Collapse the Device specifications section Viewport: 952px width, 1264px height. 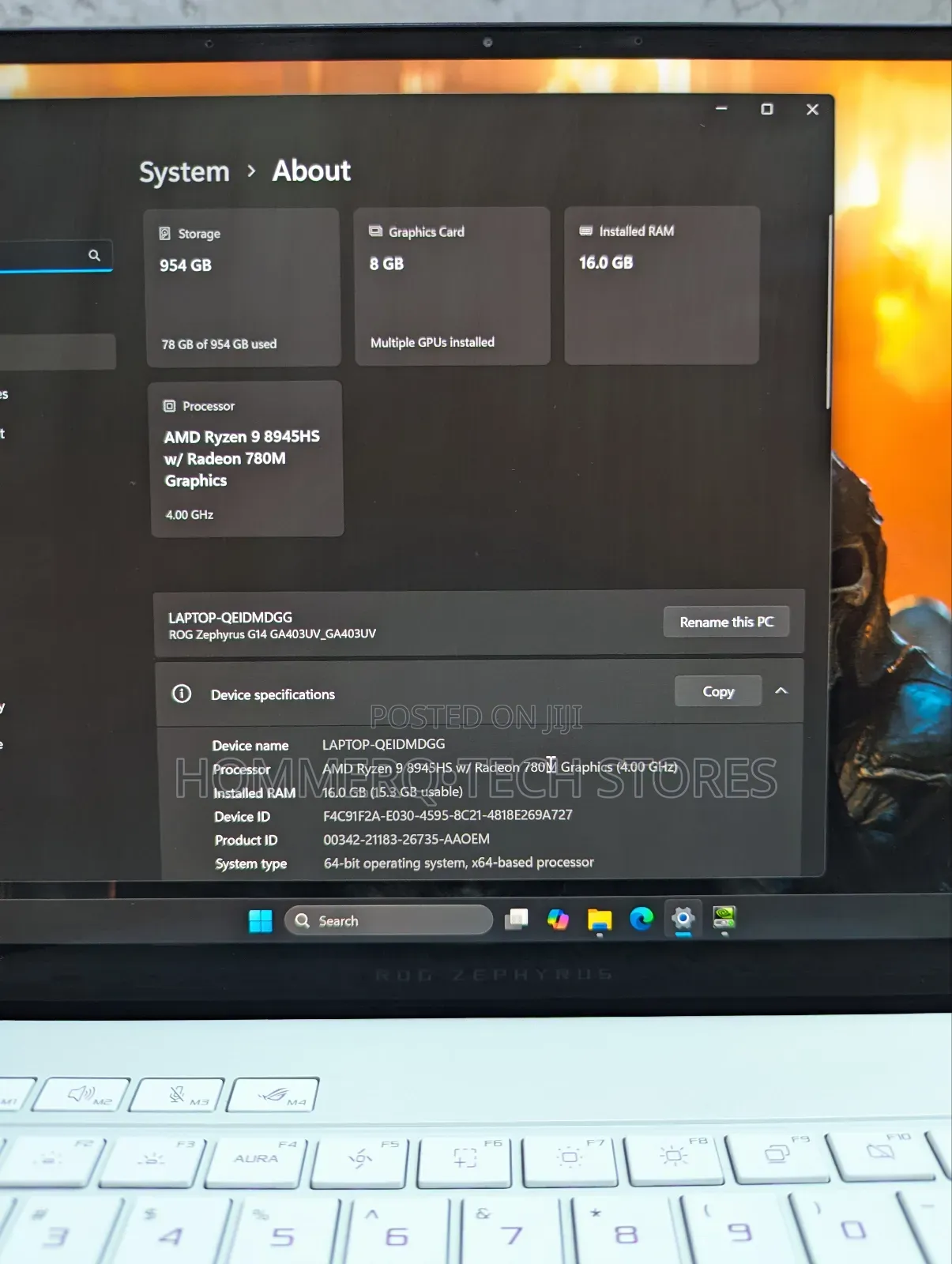[781, 690]
